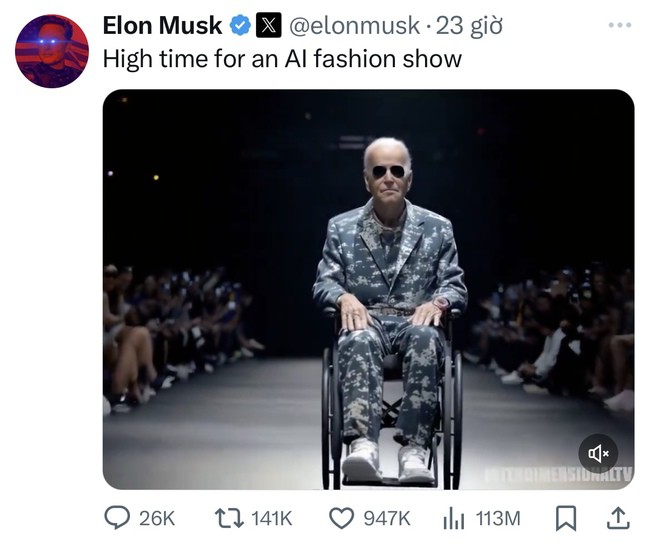Play the AI fashion show video

coord(368,289)
